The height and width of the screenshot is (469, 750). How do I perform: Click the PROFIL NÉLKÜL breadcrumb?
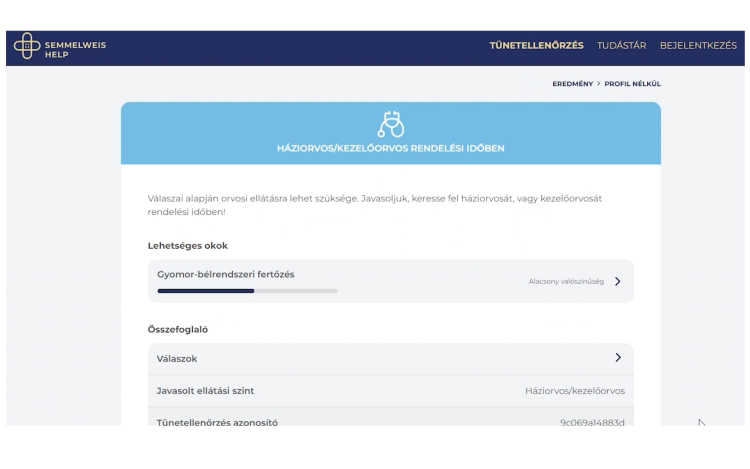(x=632, y=84)
